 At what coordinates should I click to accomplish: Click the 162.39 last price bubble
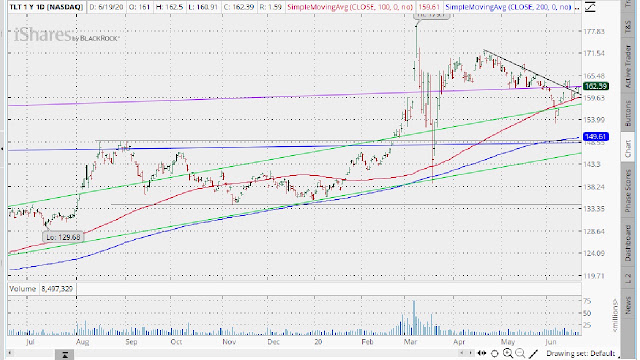596,86
